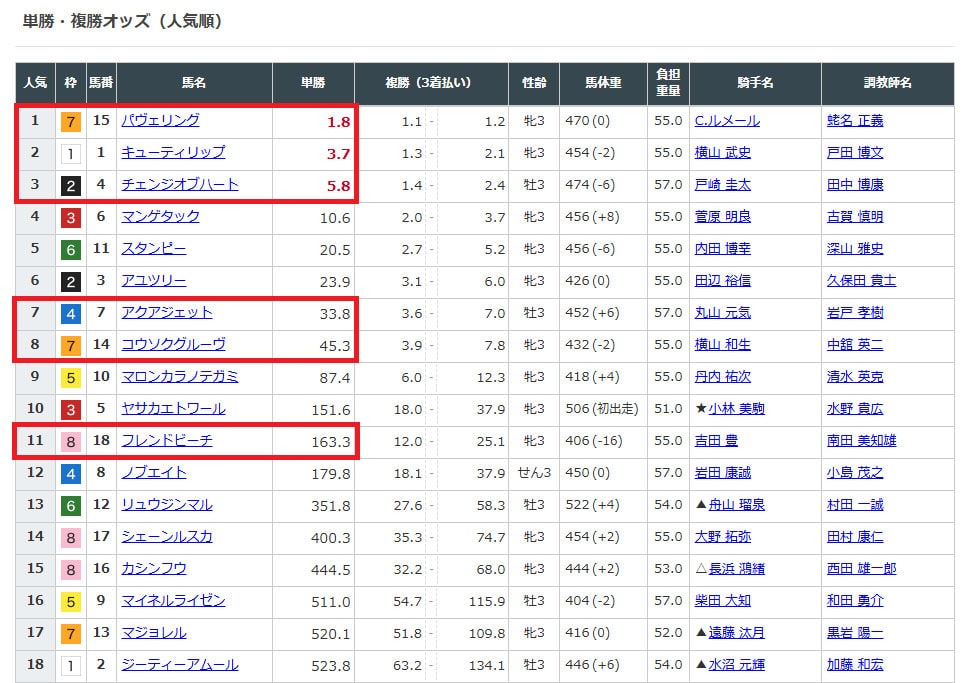Viewport: 961px width, 683px height.
Task: Click the 人気 column header
Action: click(x=35, y=84)
